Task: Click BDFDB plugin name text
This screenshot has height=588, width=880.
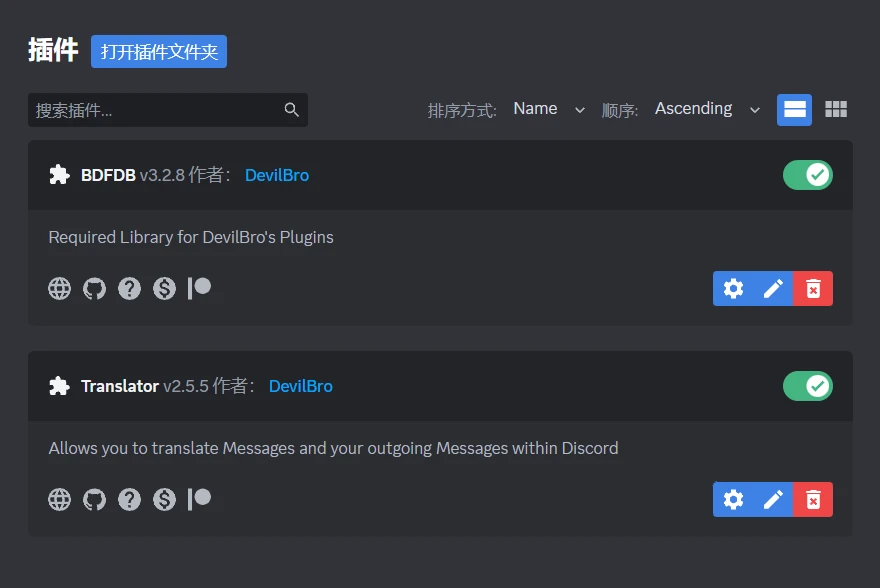Action: click(x=108, y=175)
